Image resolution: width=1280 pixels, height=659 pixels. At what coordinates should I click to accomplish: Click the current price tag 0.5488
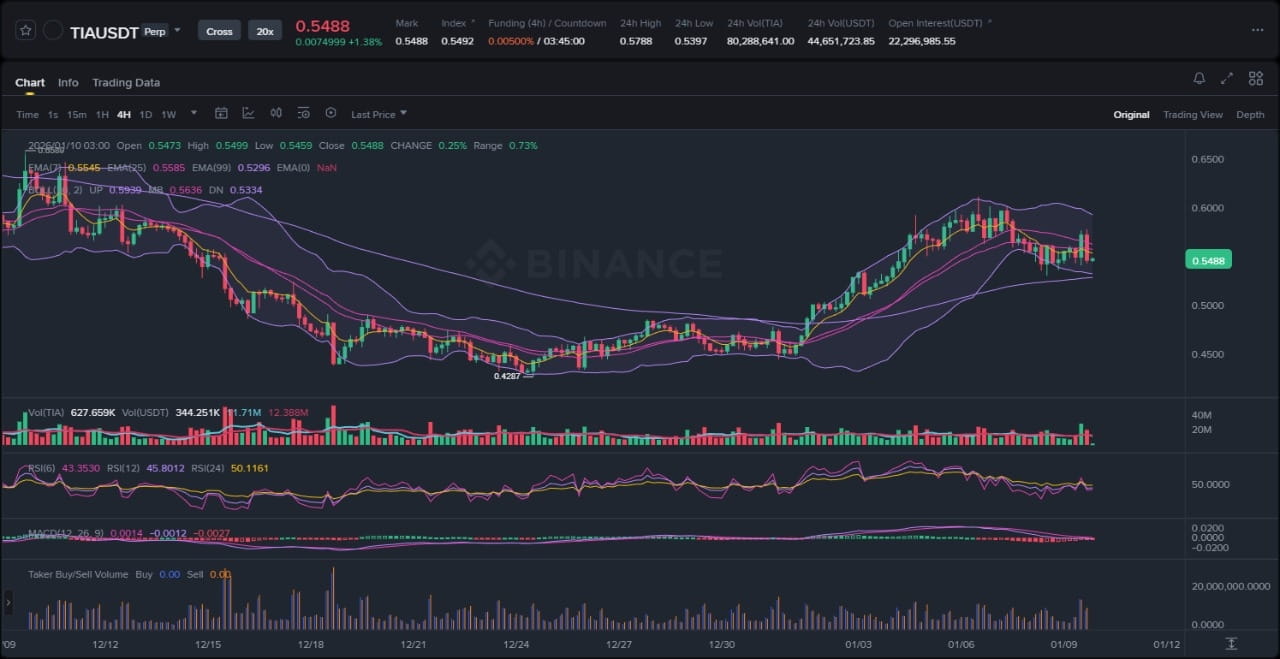pyautogui.click(x=1209, y=260)
